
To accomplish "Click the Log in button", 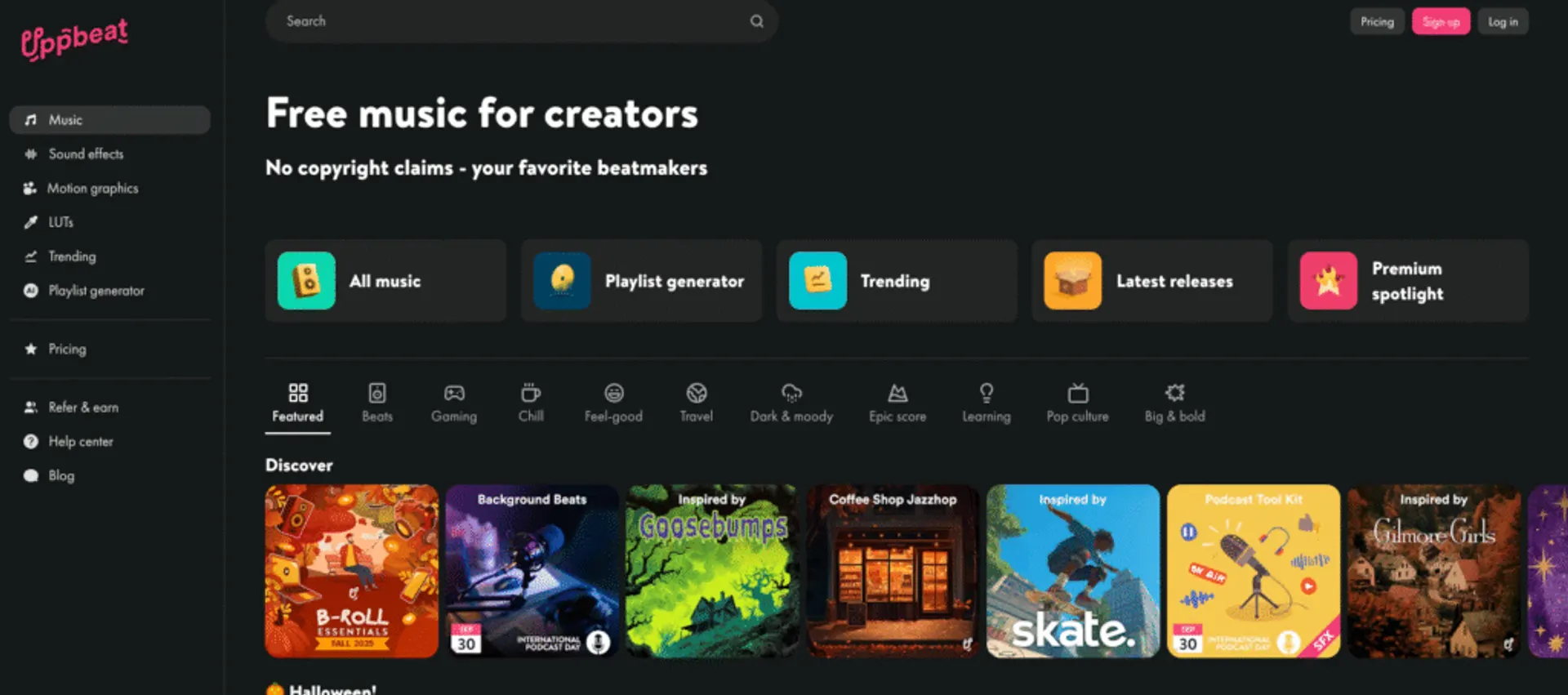I will pyautogui.click(x=1502, y=22).
